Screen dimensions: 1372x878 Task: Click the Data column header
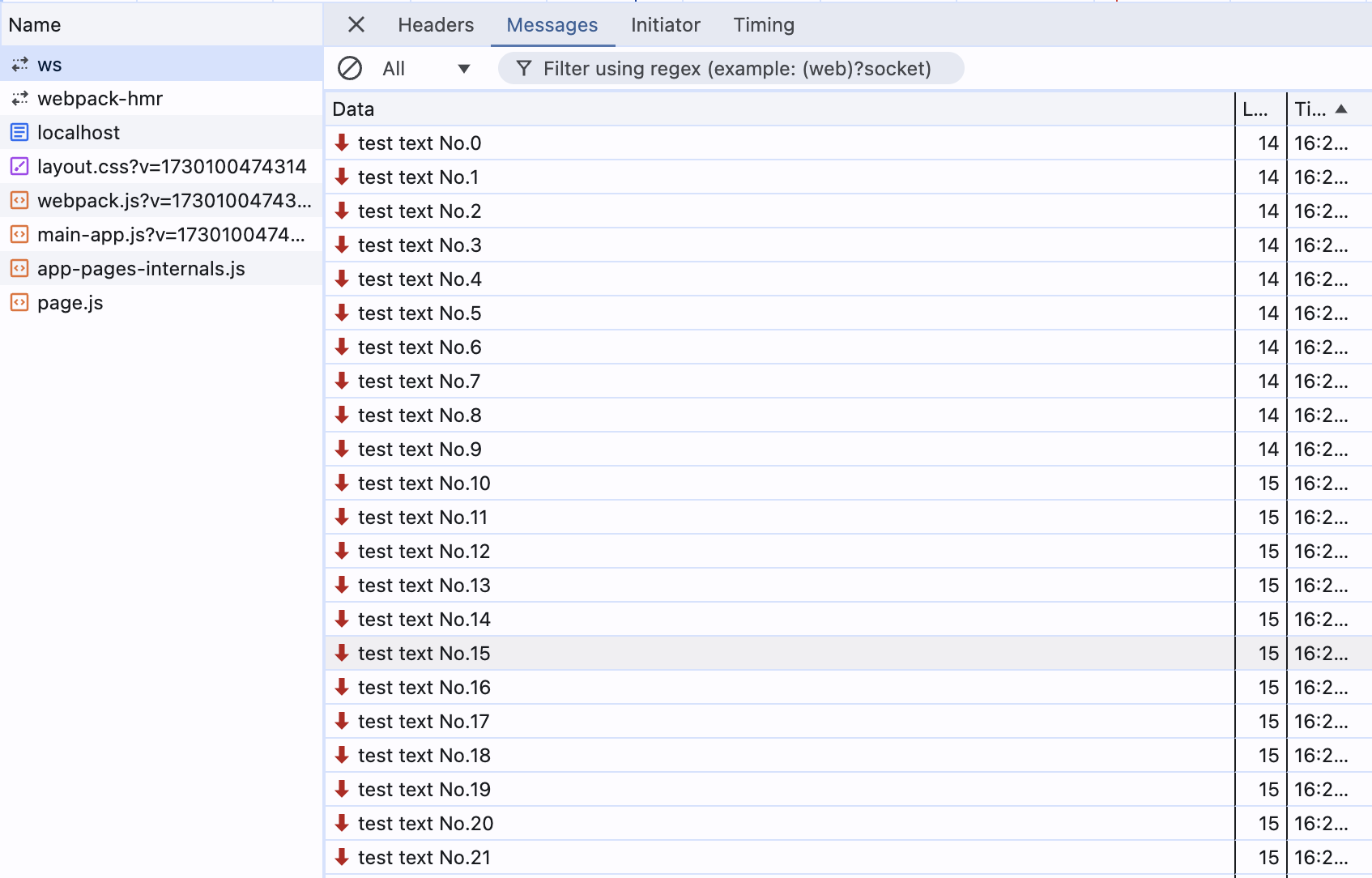point(352,108)
